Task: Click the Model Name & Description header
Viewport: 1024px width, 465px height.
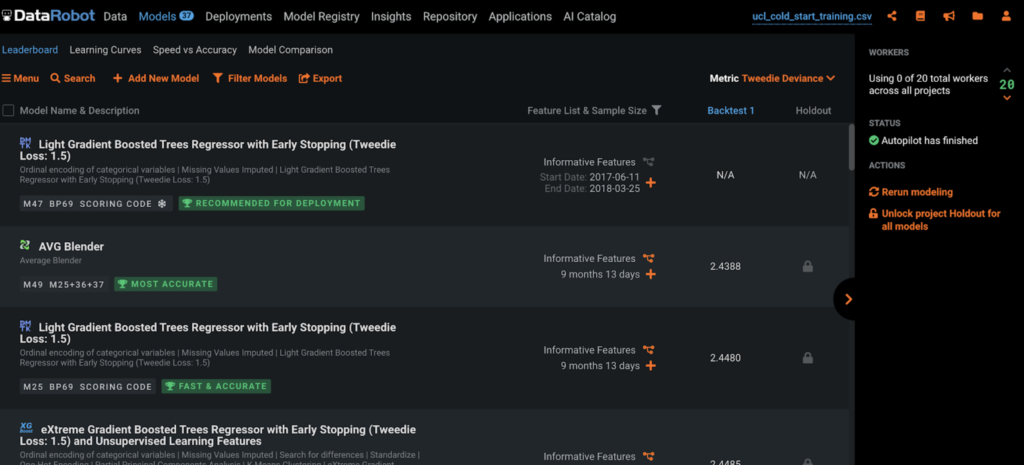Action: click(x=80, y=111)
